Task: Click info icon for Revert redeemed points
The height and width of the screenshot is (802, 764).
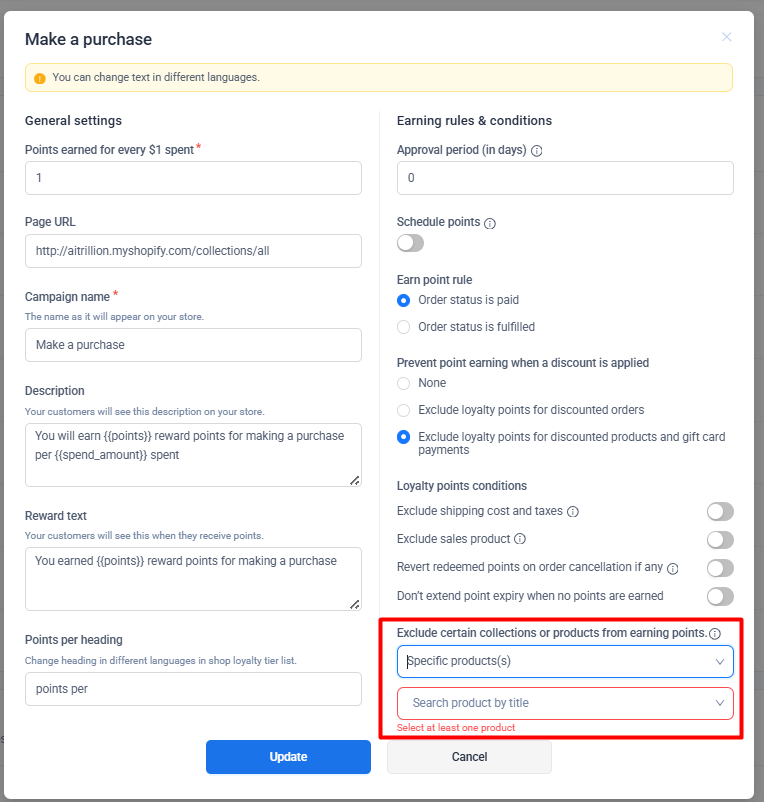Action: [x=673, y=568]
